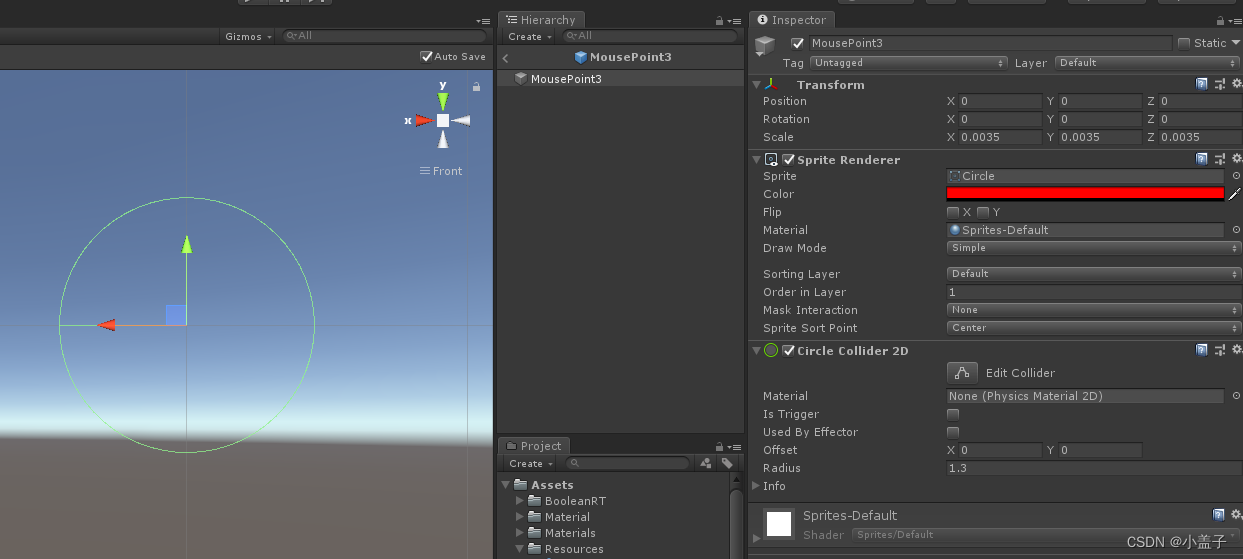Open the Layer dropdown
Image resolution: width=1243 pixels, height=559 pixels.
1147,63
